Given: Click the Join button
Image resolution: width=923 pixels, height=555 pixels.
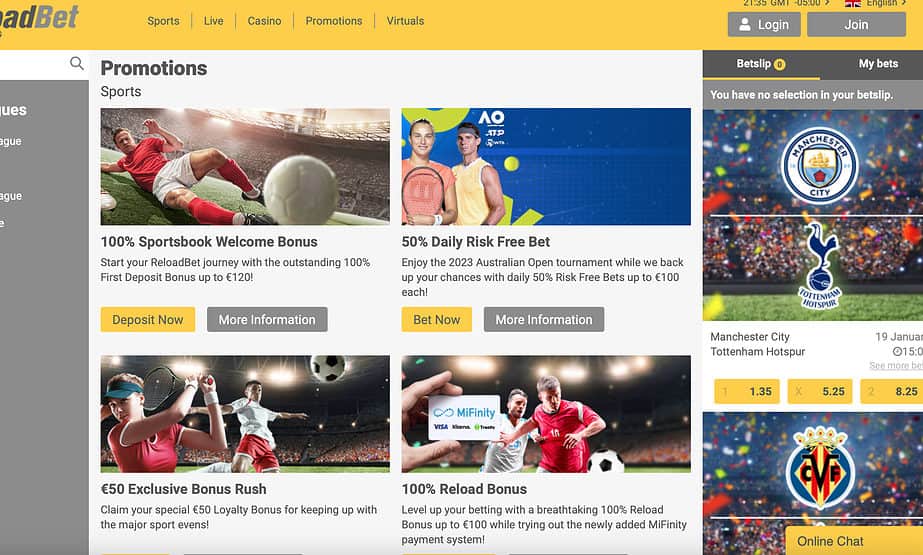Looking at the screenshot, I should click(856, 25).
